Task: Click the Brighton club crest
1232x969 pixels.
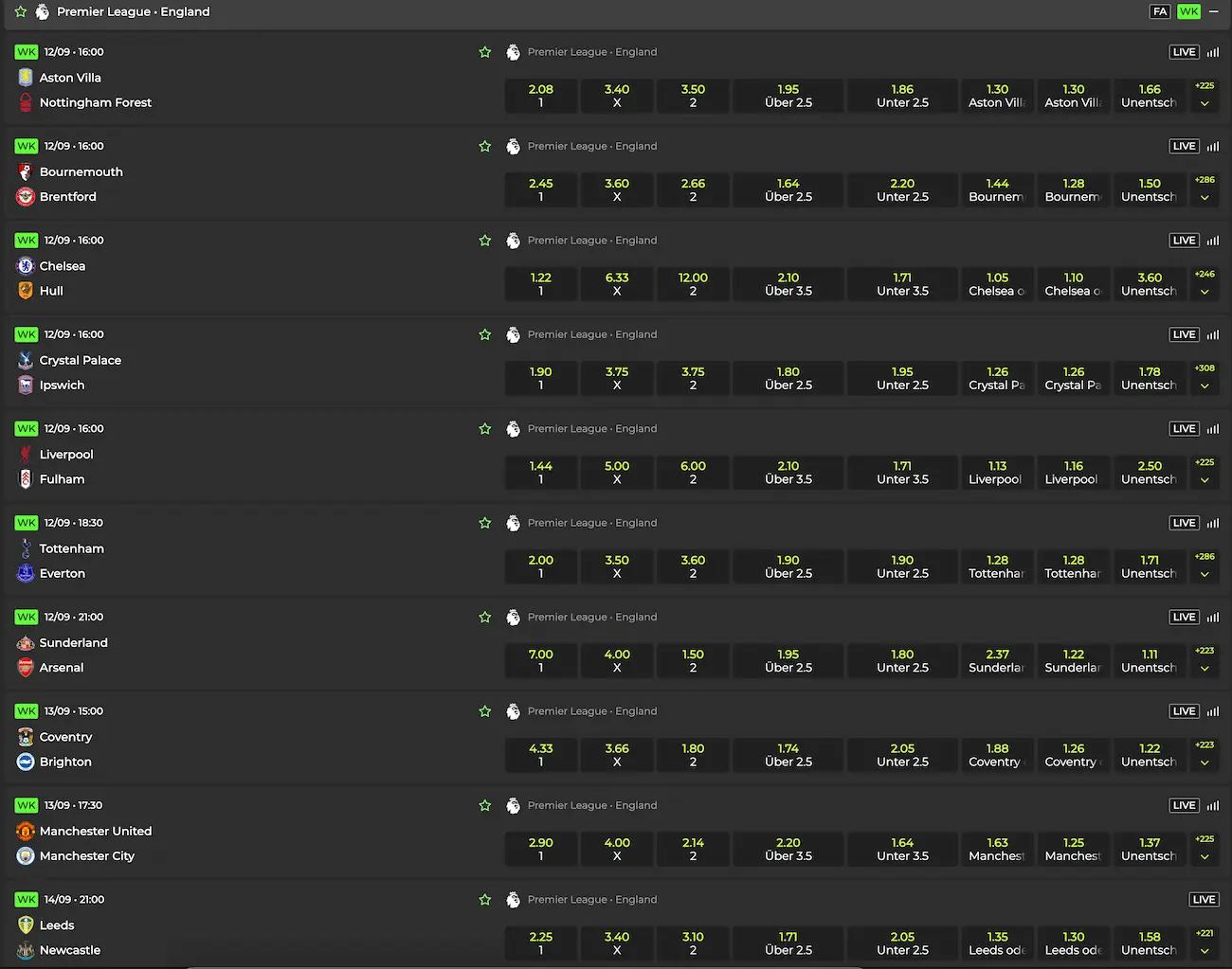Action: coord(26,762)
